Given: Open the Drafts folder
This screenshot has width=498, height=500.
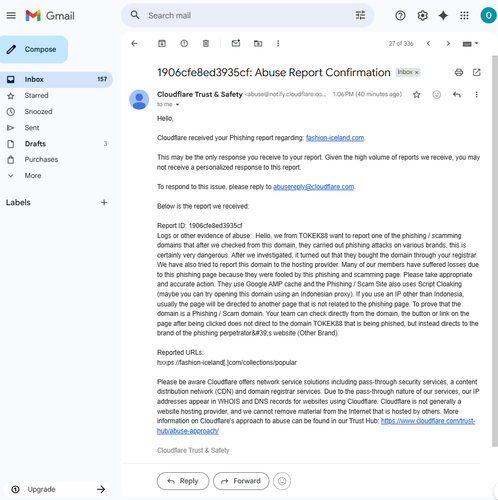Looking at the screenshot, I should (56, 144).
